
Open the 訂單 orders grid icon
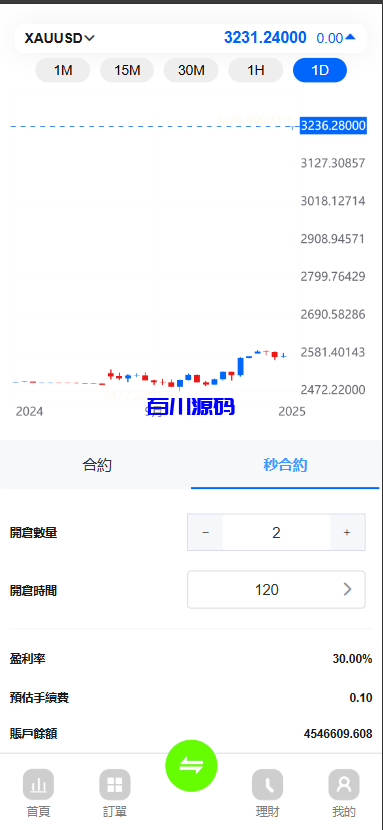click(x=115, y=784)
